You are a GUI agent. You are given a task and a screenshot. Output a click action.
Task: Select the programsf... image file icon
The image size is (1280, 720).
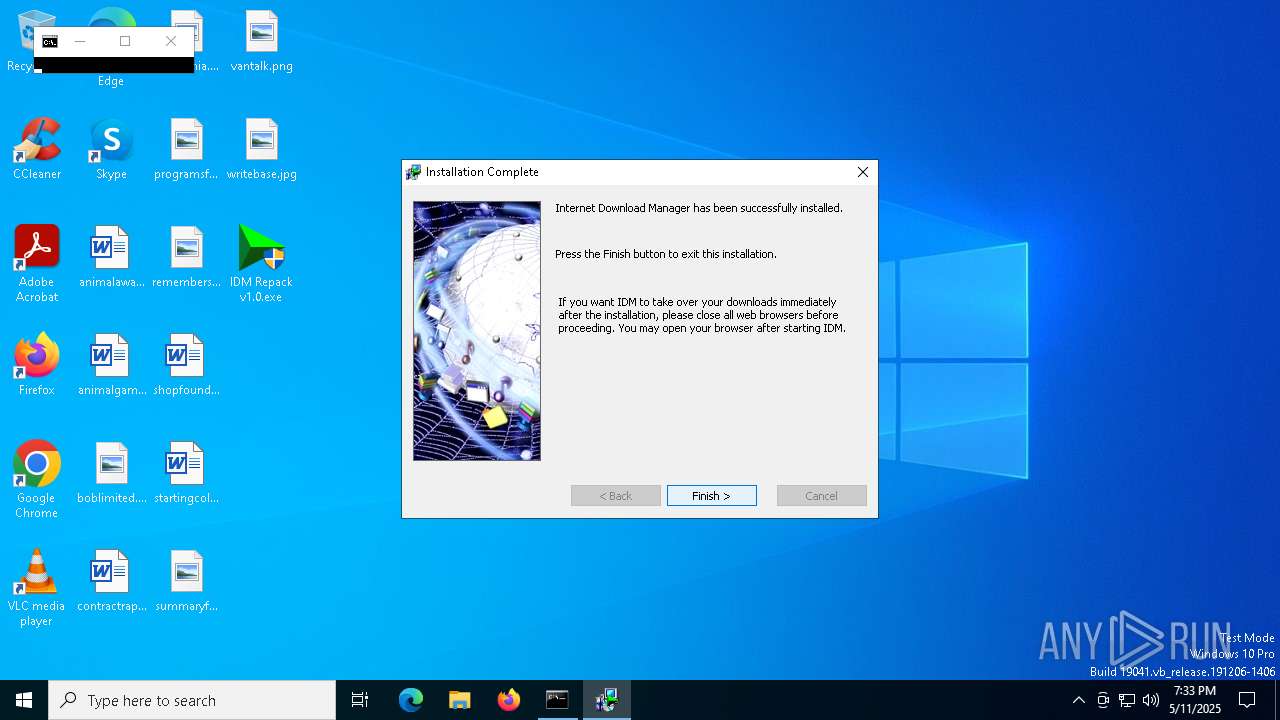[x=186, y=150]
